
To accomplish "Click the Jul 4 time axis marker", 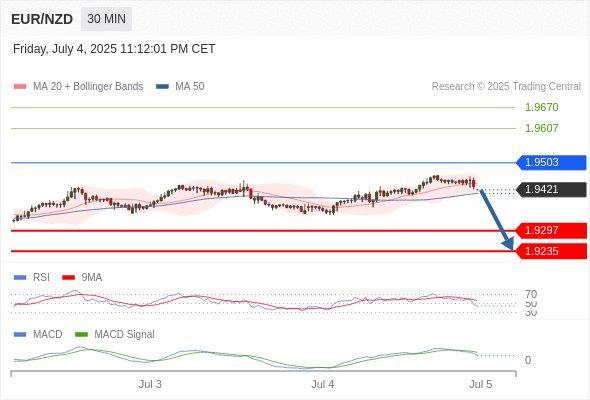I will point(322,384).
